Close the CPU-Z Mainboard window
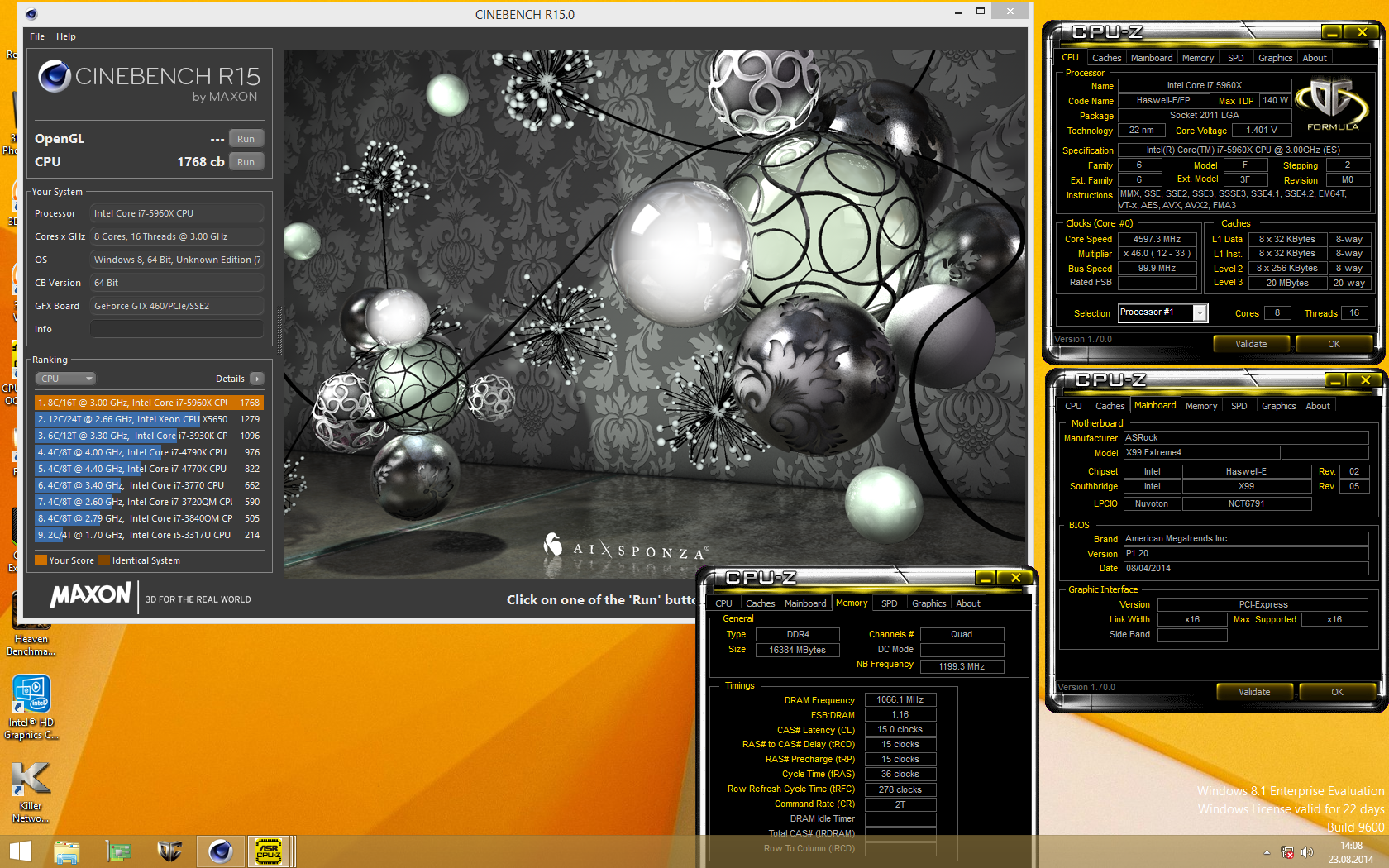 (x=1364, y=380)
